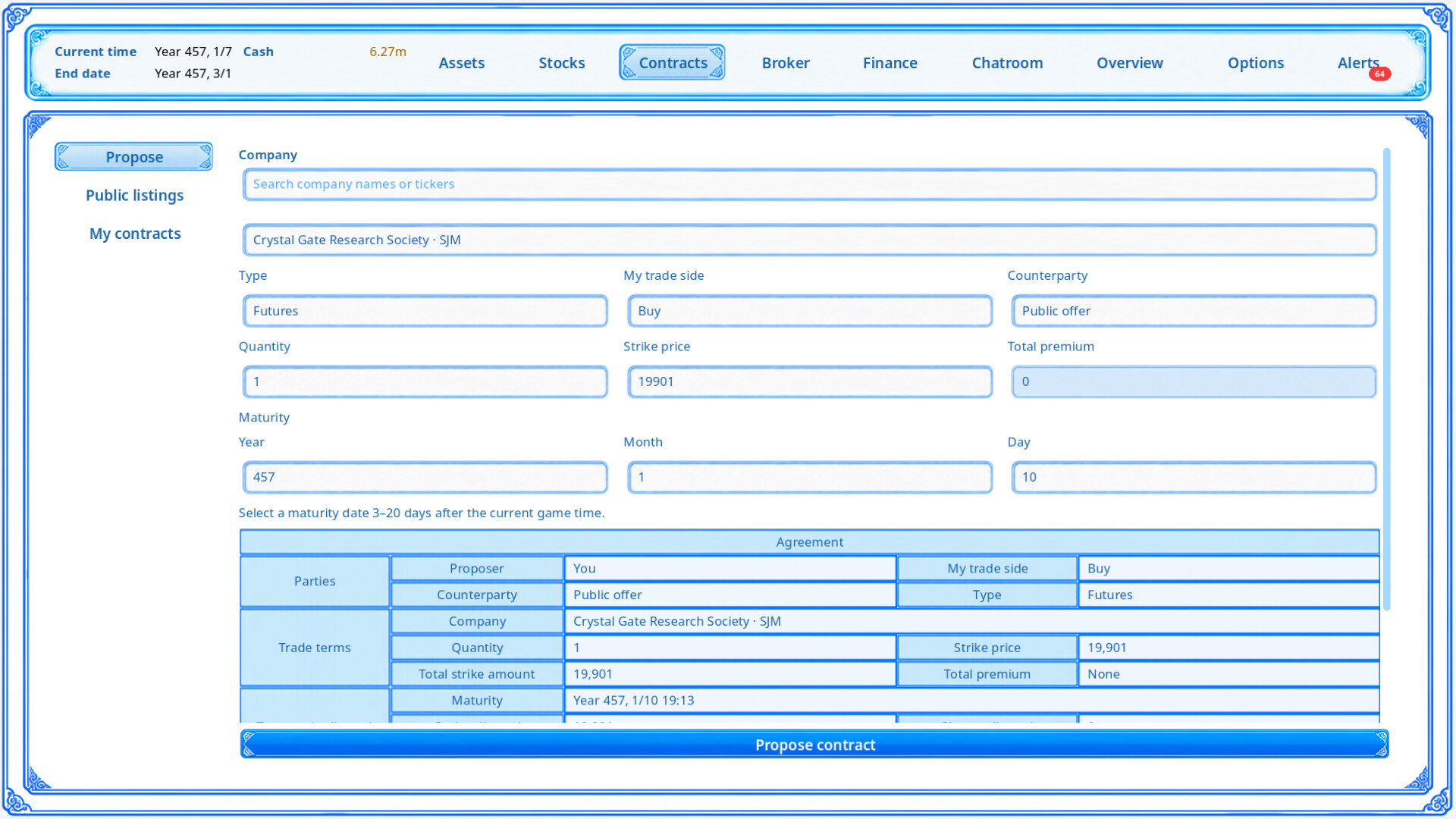Click Trade terms row header
Image resolution: width=1456 pixels, height=819 pixels.
[315, 648]
